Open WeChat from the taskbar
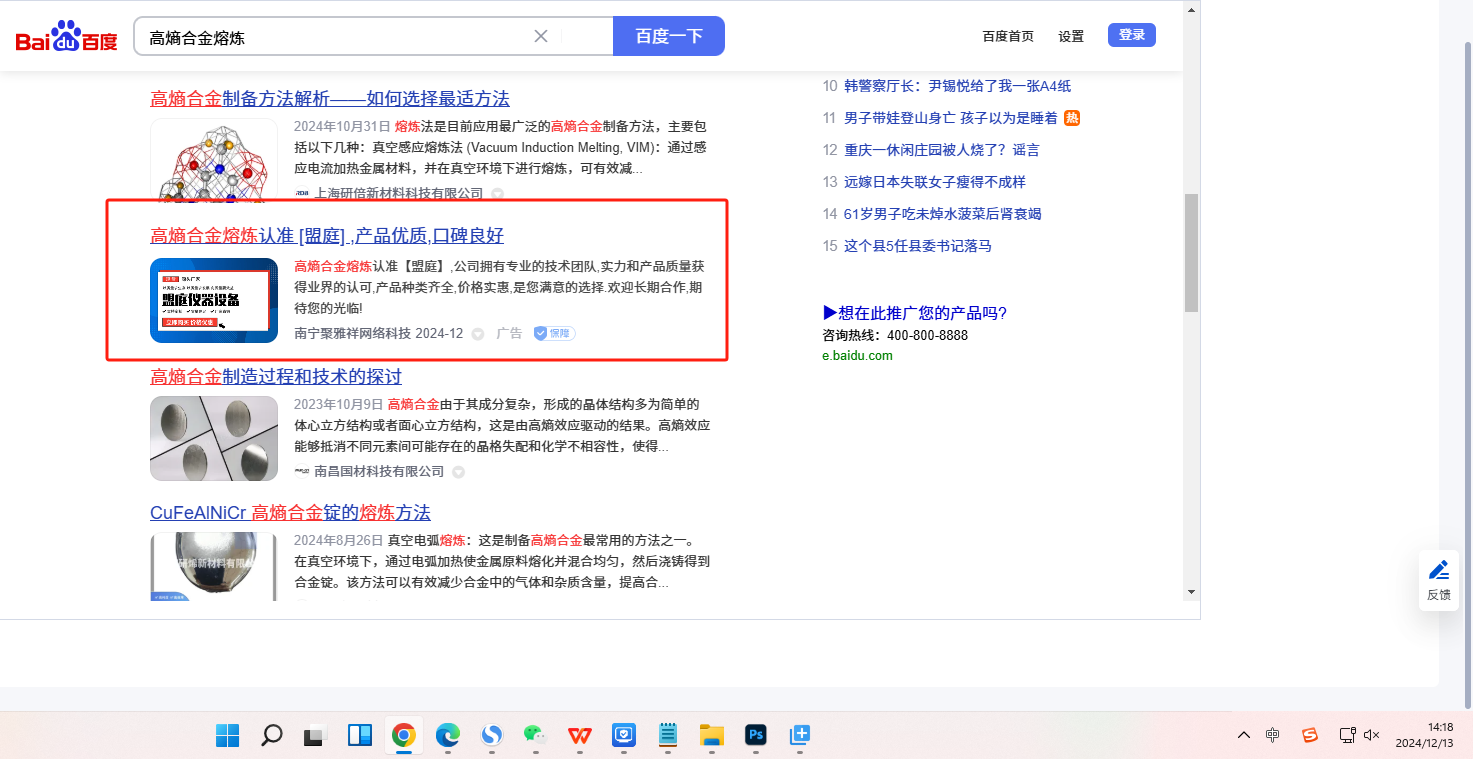Viewport: 1473px width, 759px height. pos(535,736)
